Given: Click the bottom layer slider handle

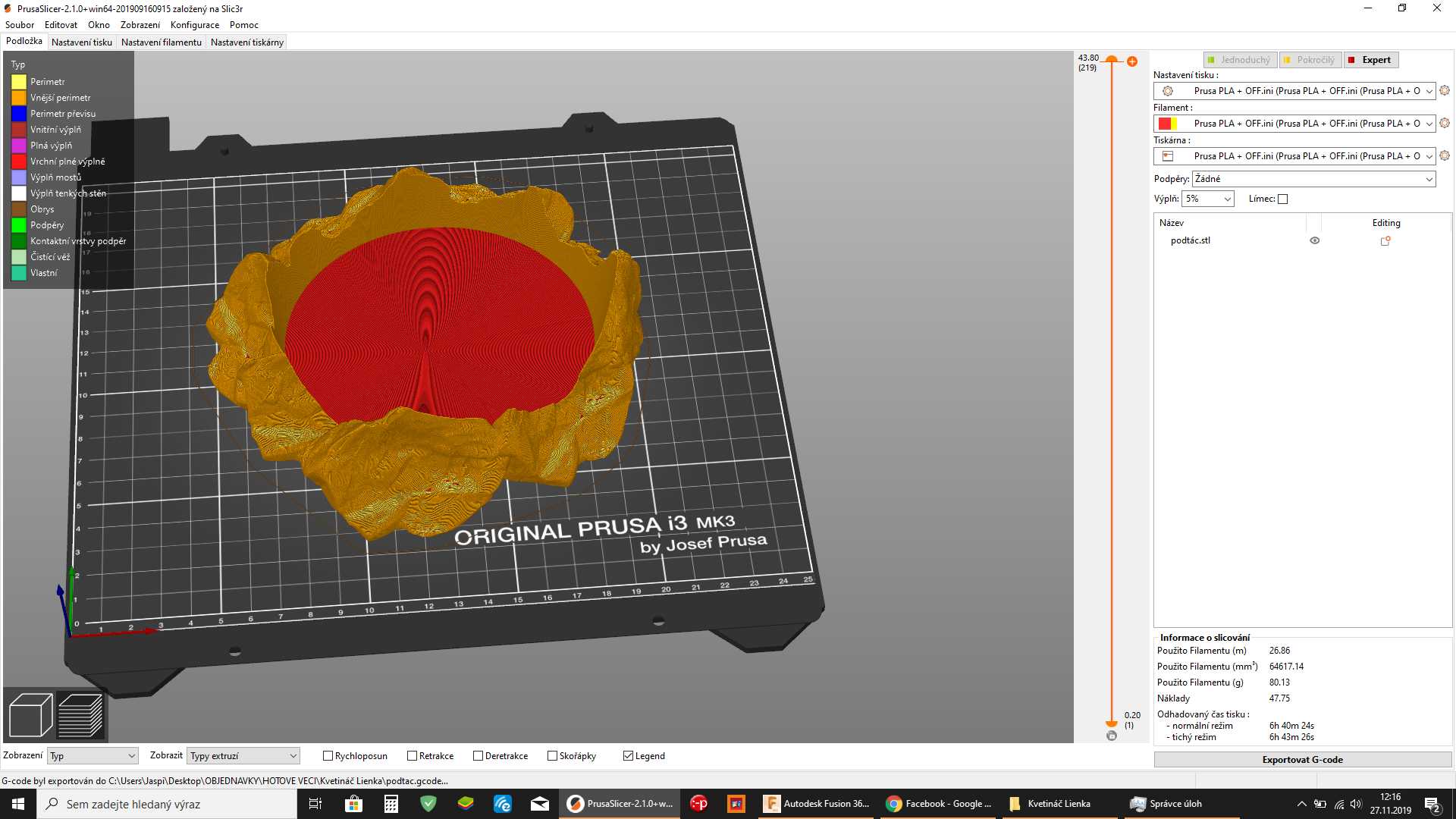Looking at the screenshot, I should pyautogui.click(x=1112, y=723).
